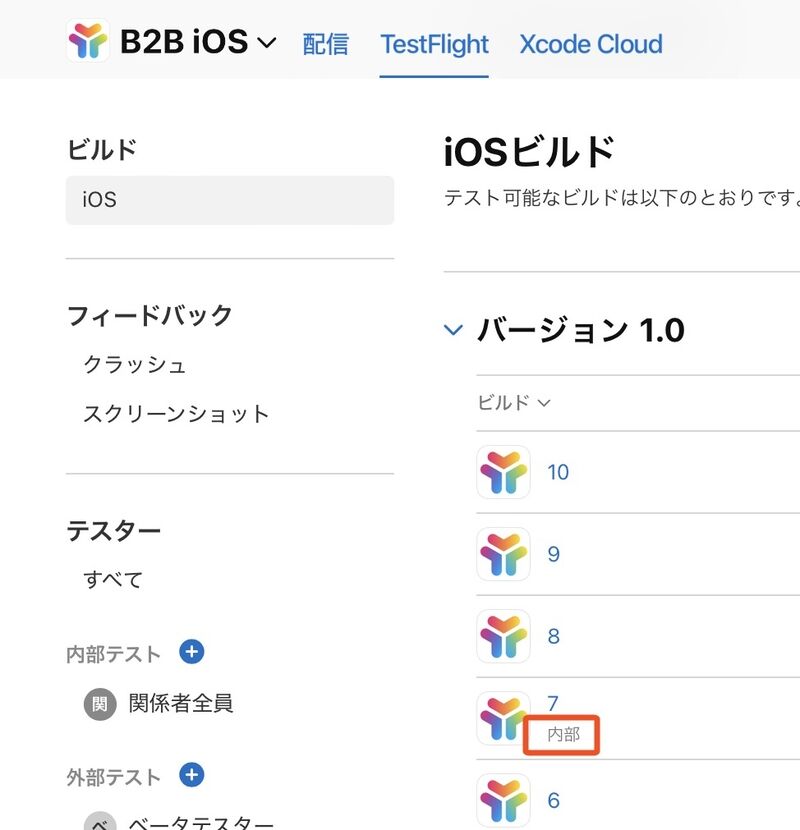800x830 pixels.
Task: Collapse the バージョン 1.0 section chevron
Action: pos(453,330)
